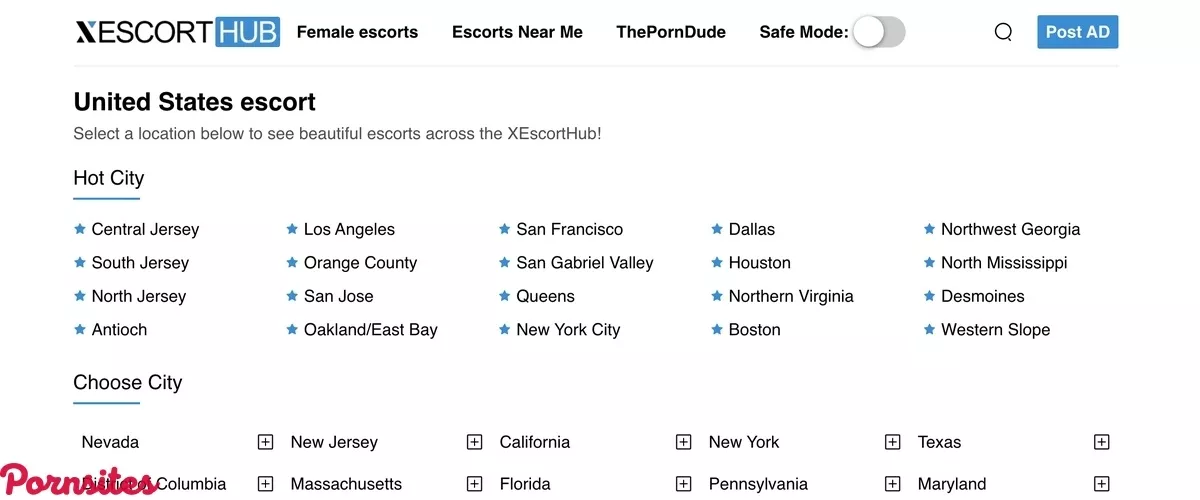Click the star icon beside Los Angeles

pyautogui.click(x=292, y=229)
